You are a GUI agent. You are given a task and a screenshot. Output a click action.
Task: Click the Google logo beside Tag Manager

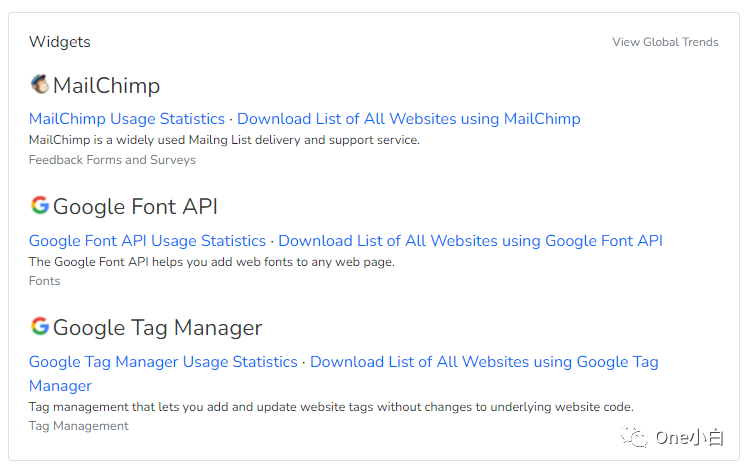39,326
